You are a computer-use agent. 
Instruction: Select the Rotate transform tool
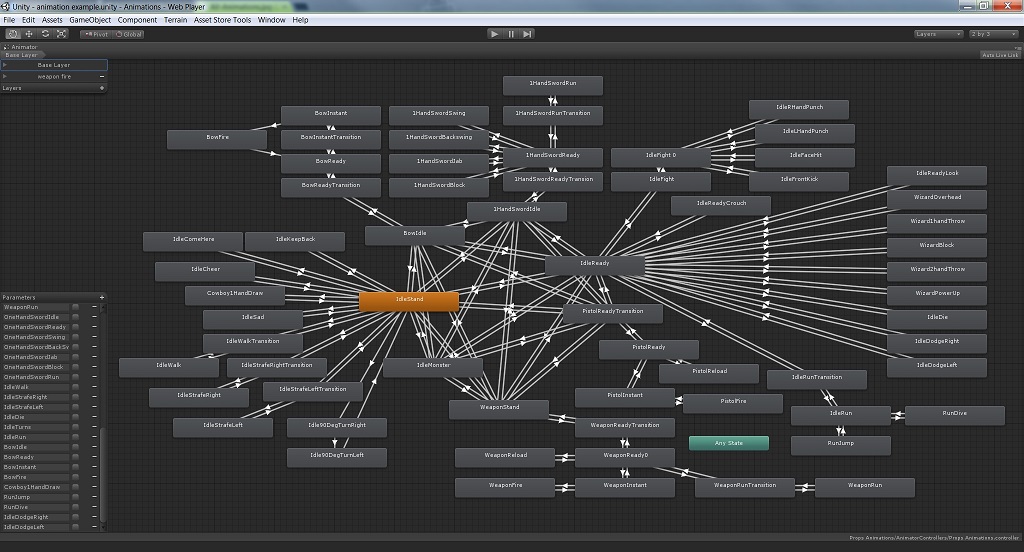pyautogui.click(x=46, y=34)
